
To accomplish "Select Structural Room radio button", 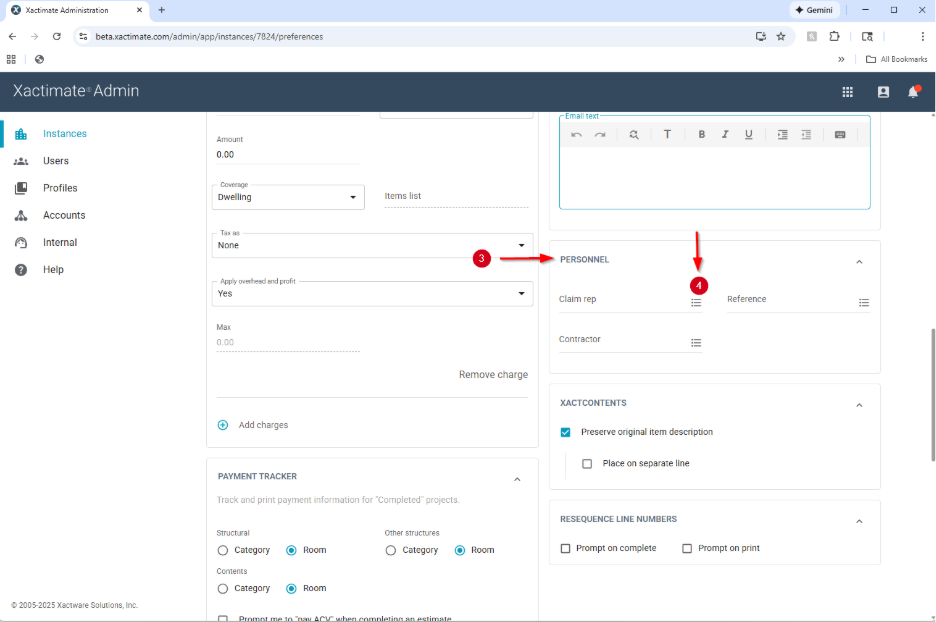I will point(291,550).
